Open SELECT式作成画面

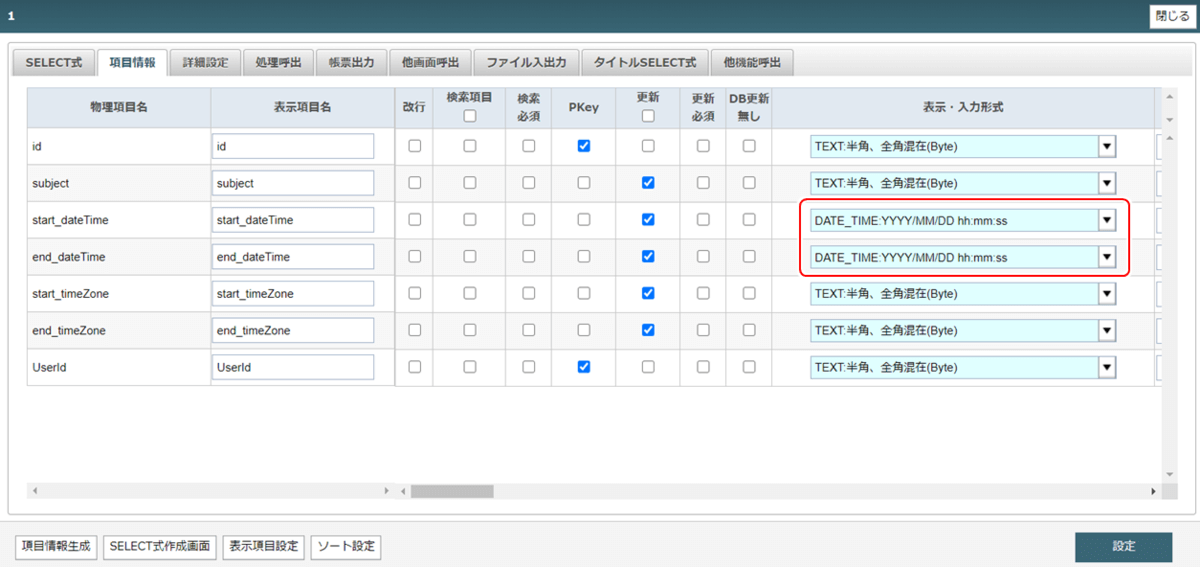point(160,546)
